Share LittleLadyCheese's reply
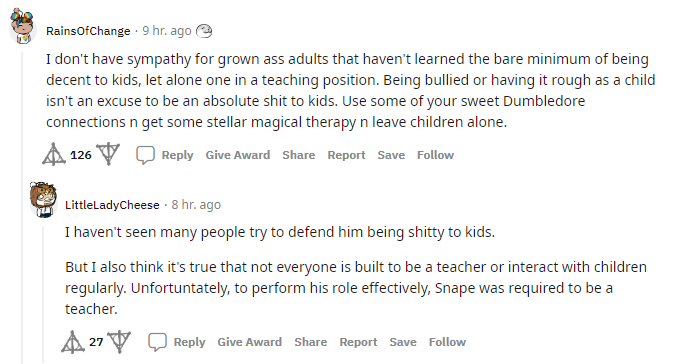676x364 pixels. tap(310, 342)
